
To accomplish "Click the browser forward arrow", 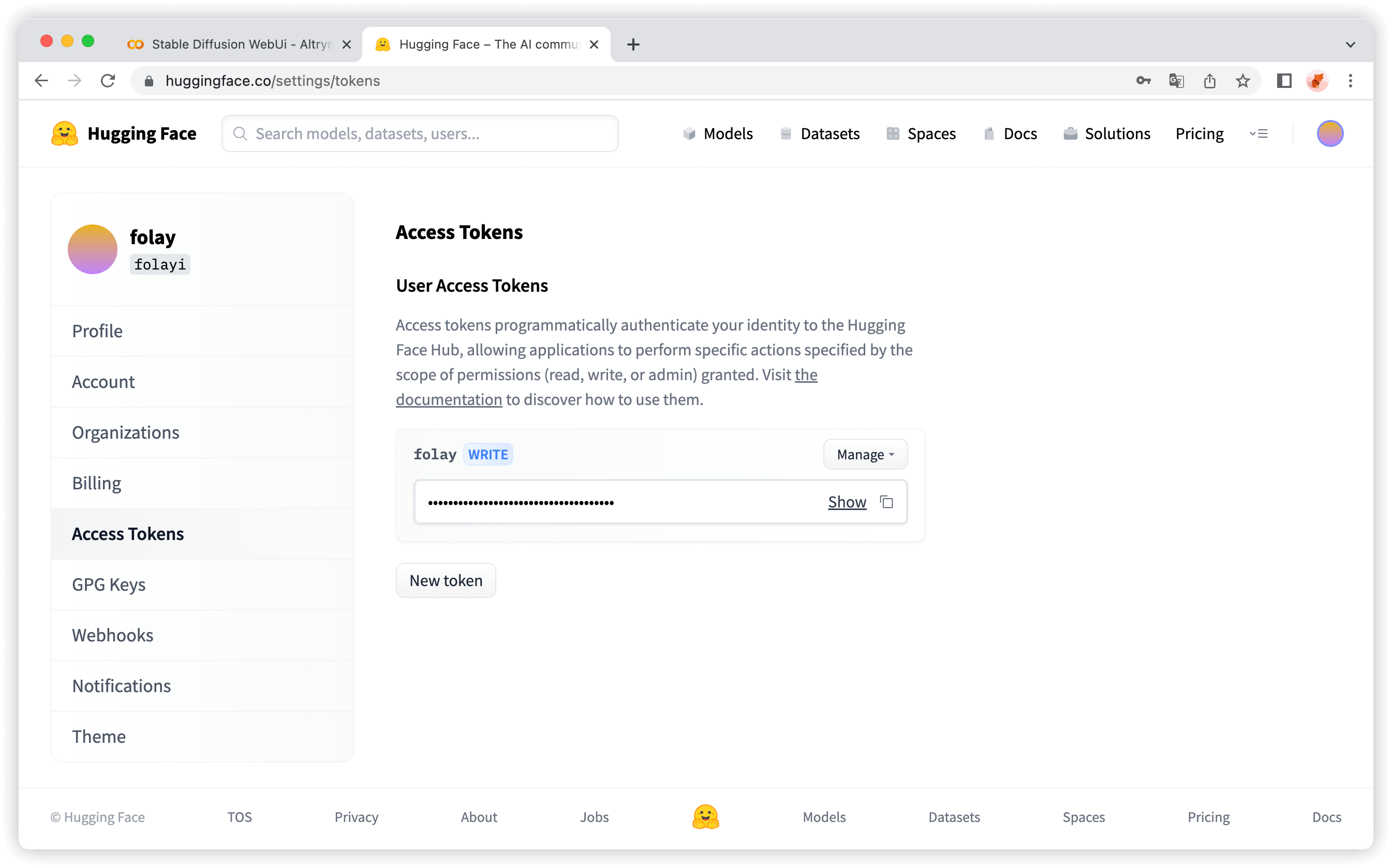I will (74, 81).
